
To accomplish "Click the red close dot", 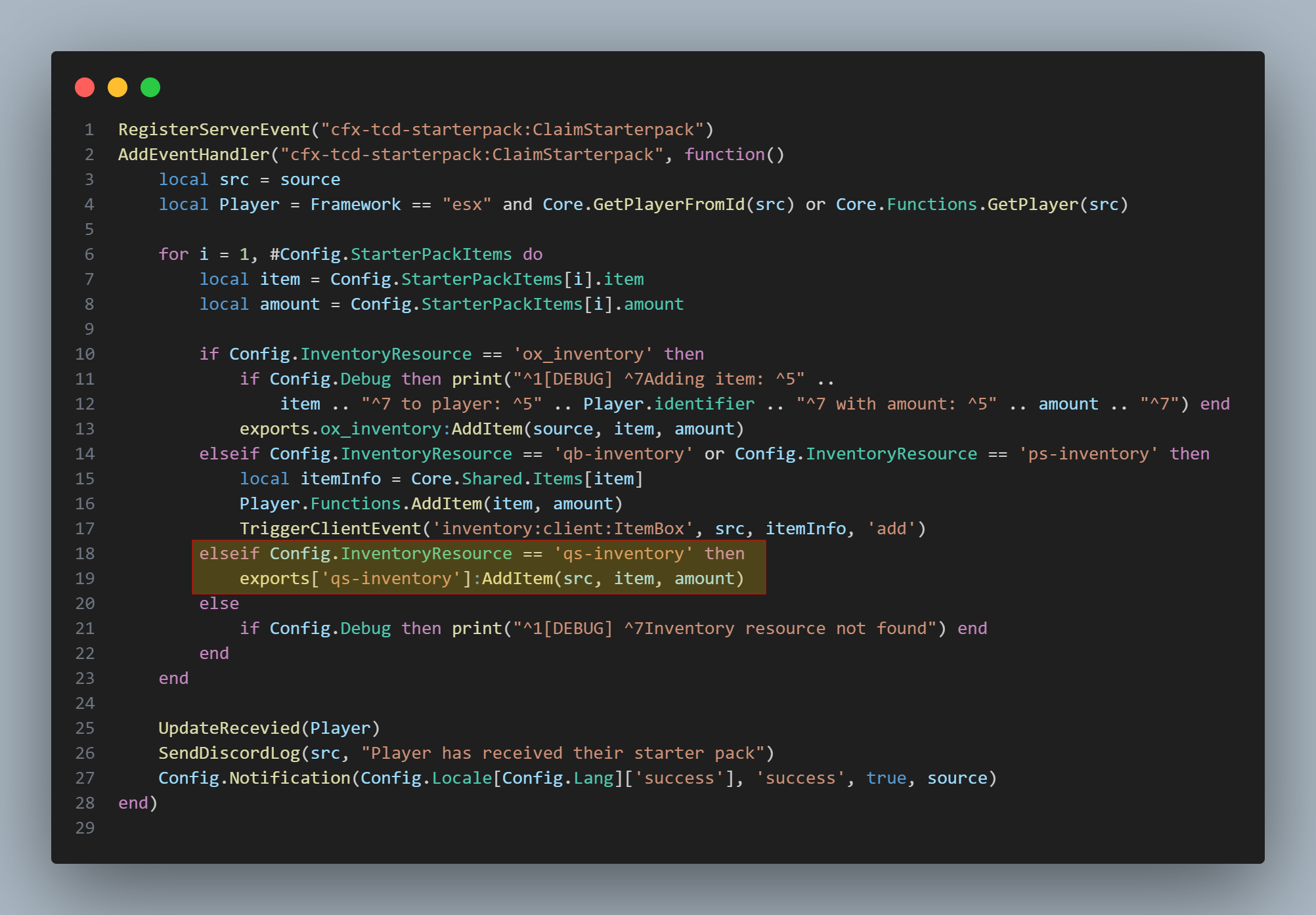I will tap(85, 87).
